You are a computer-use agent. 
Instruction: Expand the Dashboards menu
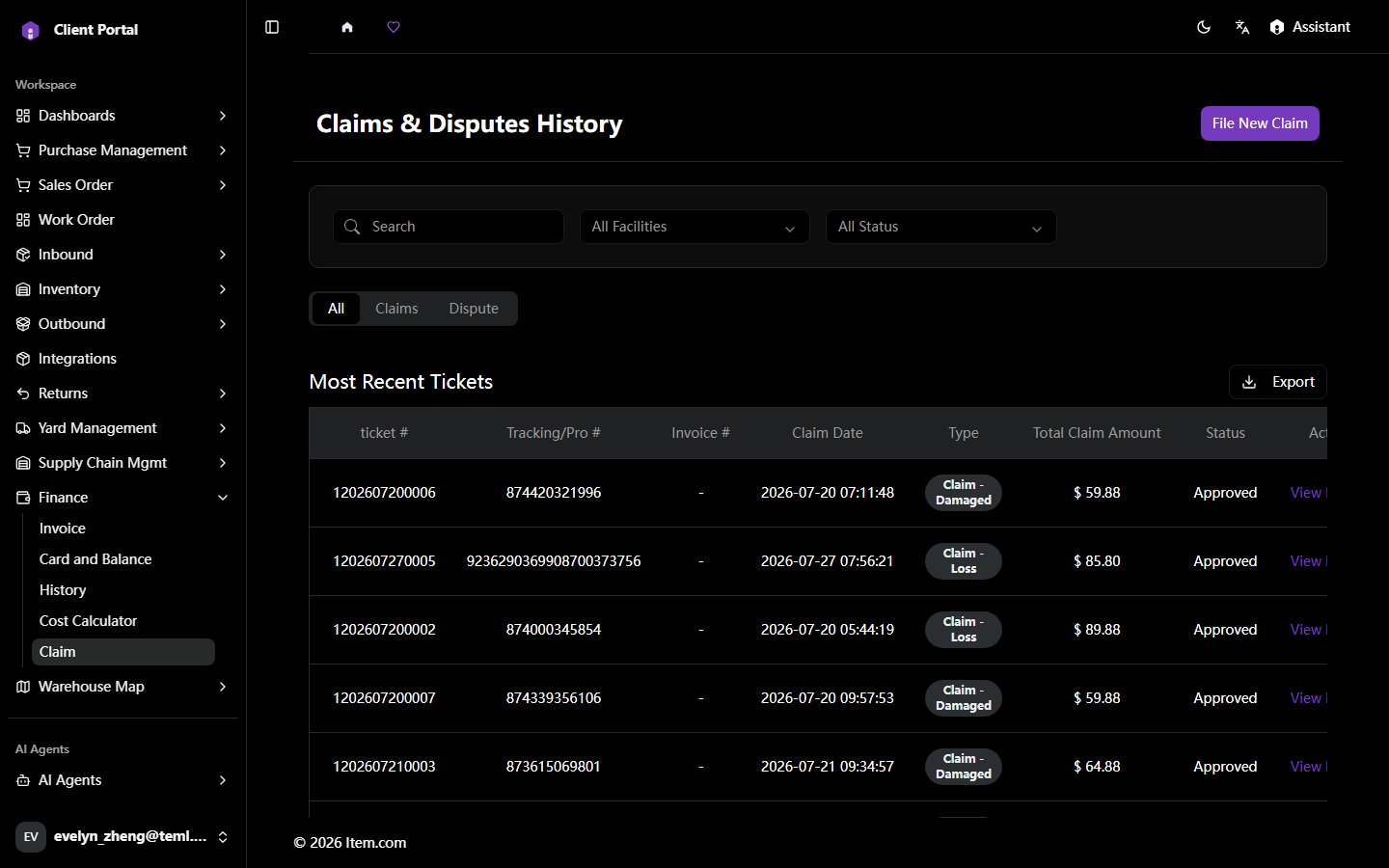pyautogui.click(x=123, y=116)
